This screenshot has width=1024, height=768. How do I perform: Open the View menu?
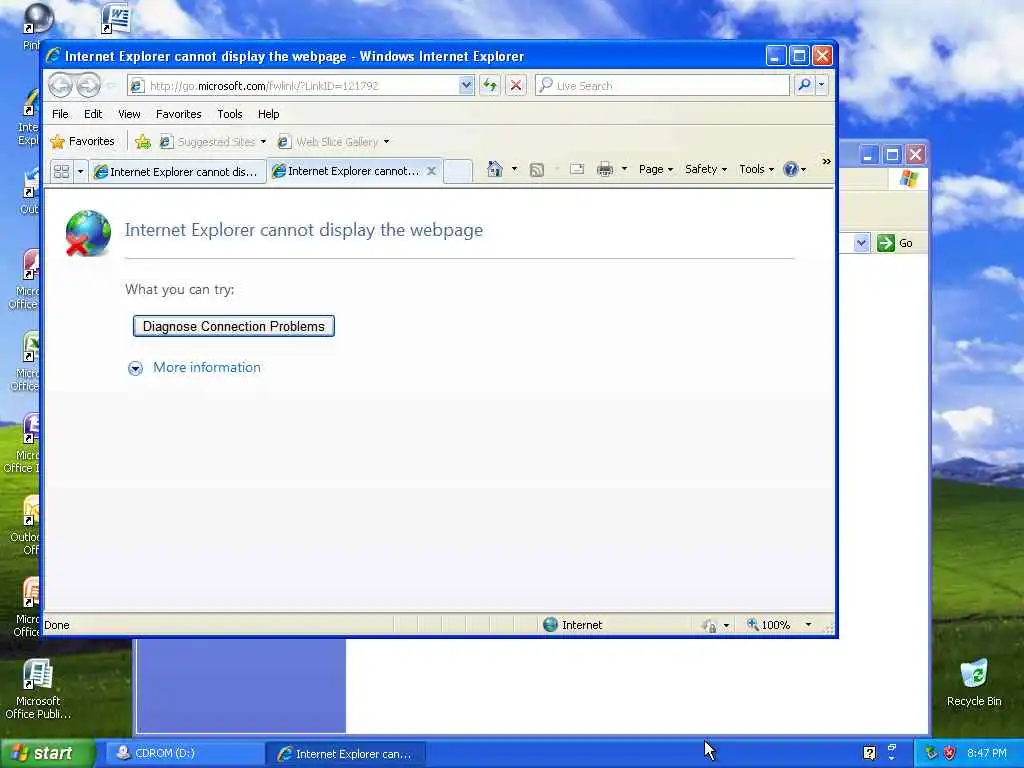click(129, 114)
